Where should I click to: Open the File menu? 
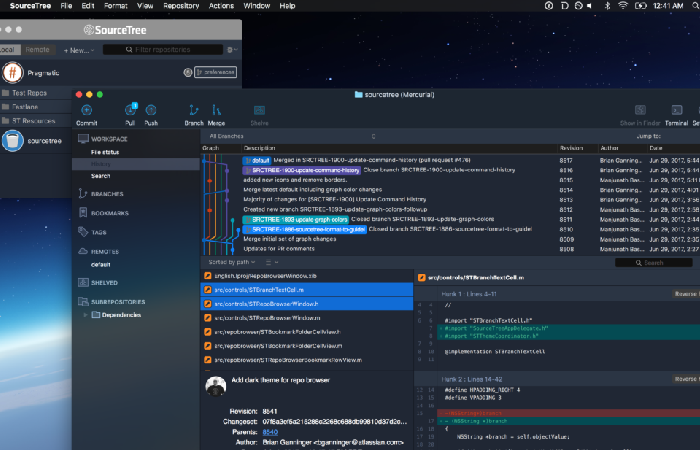(66, 6)
